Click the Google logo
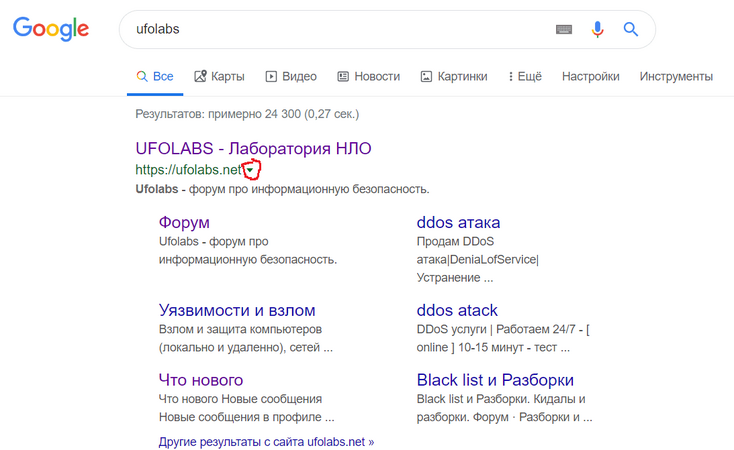This screenshot has width=734, height=450. 51,29
